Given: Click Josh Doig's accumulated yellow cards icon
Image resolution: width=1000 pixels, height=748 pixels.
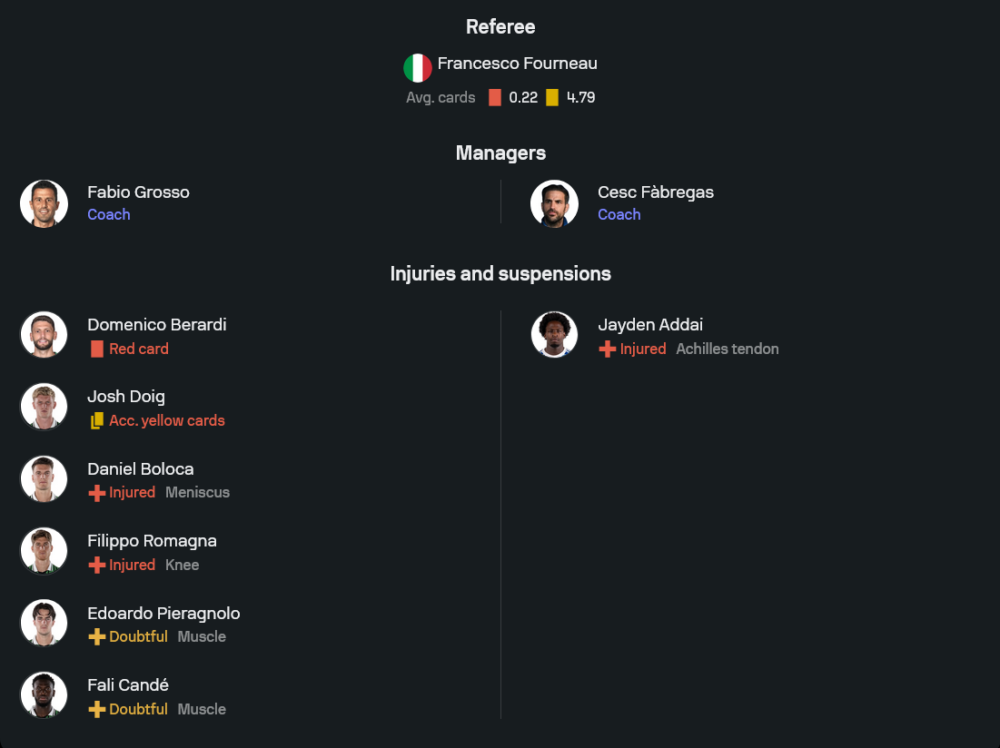Looking at the screenshot, I should tap(97, 421).
